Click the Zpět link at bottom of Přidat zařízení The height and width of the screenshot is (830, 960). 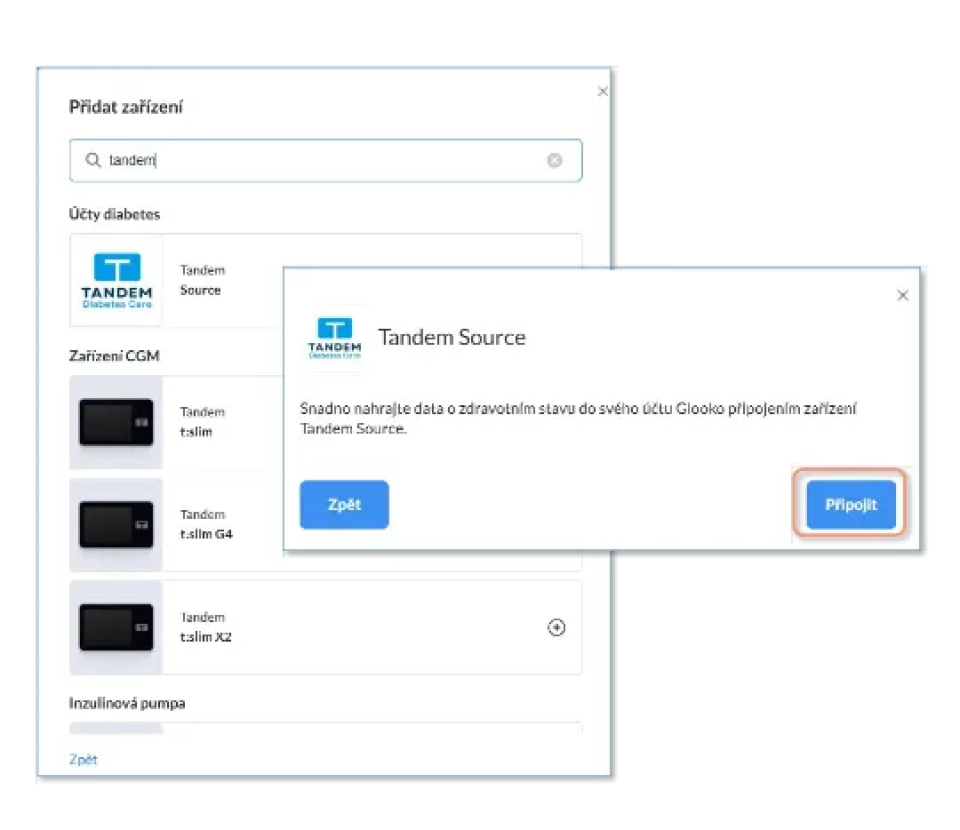(83, 759)
